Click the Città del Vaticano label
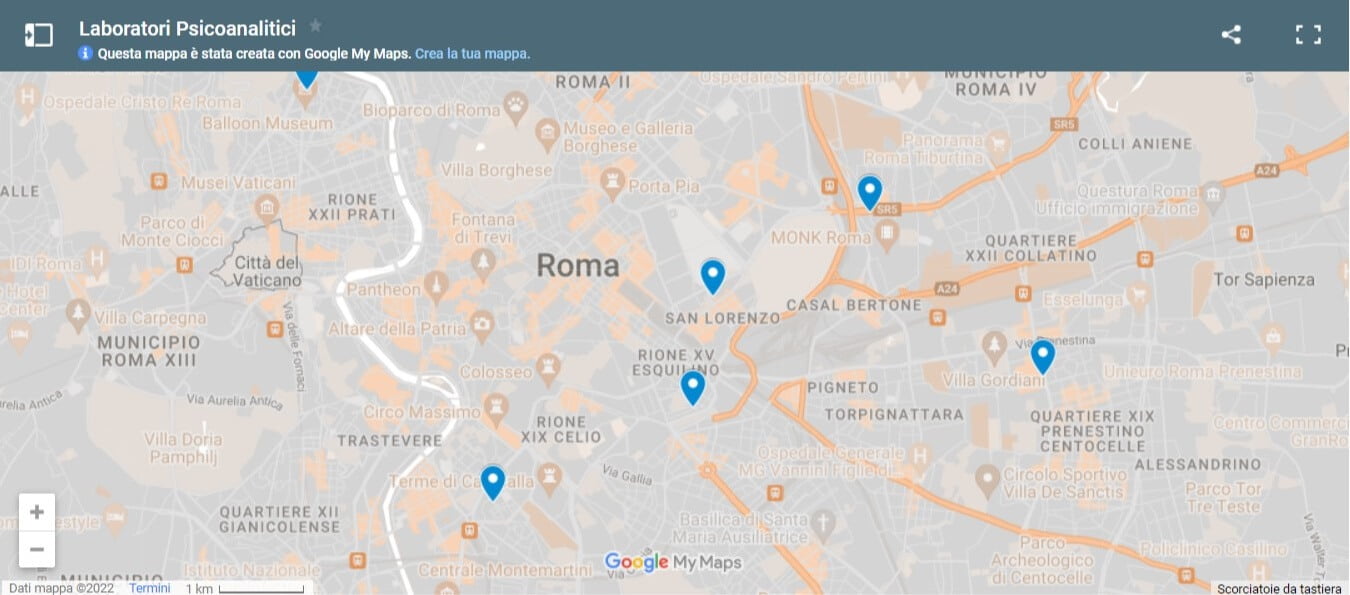Image resolution: width=1350 pixels, height=595 pixels. click(x=267, y=271)
